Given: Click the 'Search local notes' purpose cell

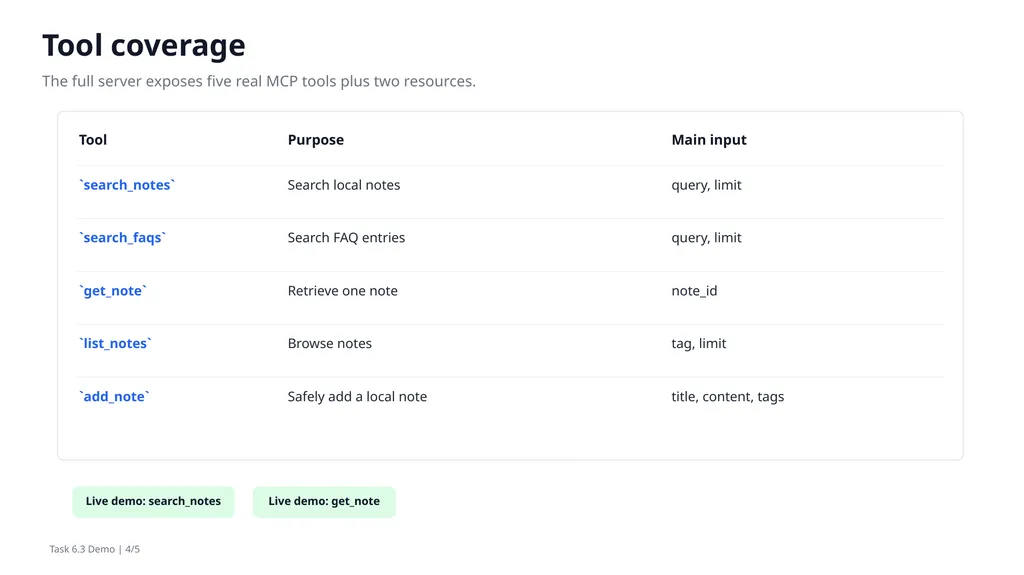Looking at the screenshot, I should point(344,185).
